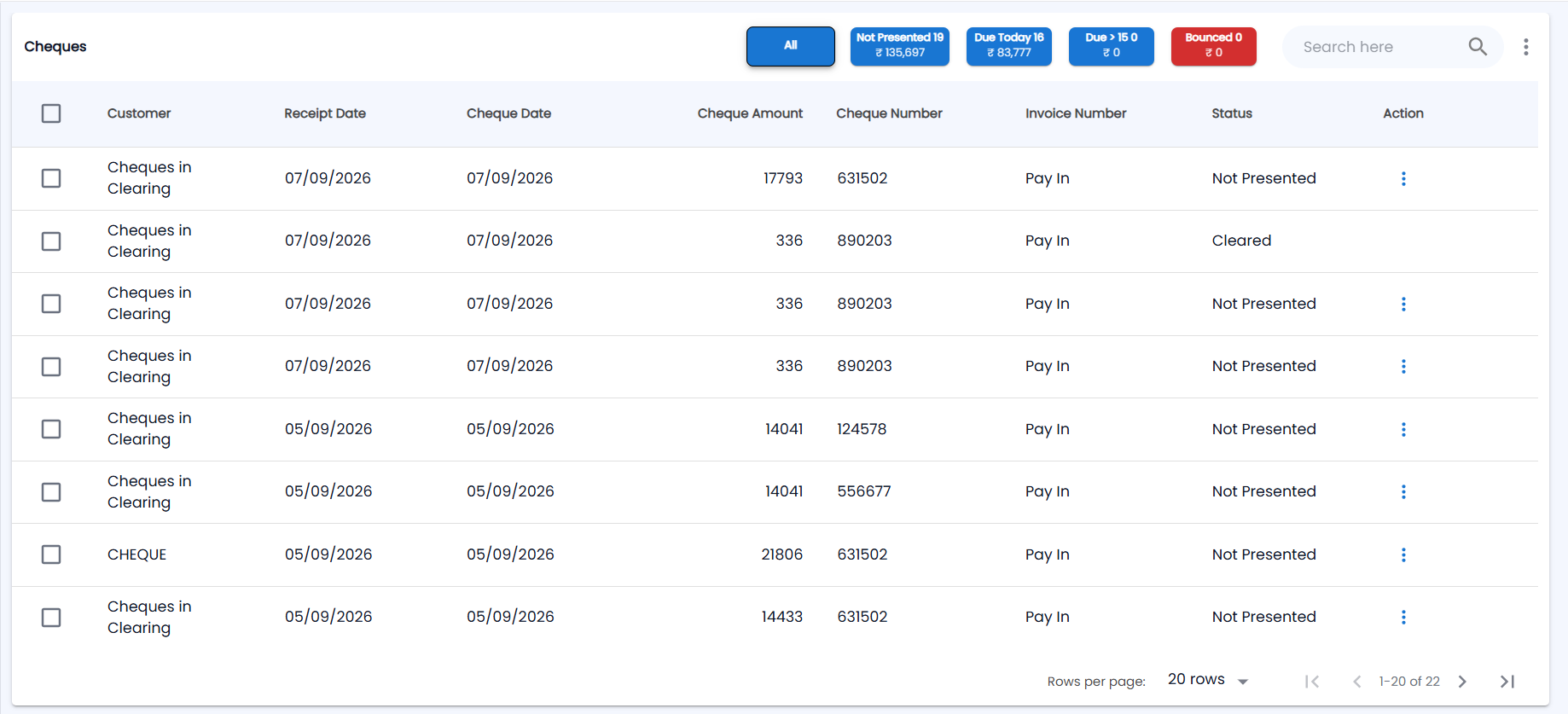This screenshot has width=1568, height=714.
Task: Open action menu for cheque 124578 row
Action: [x=1403, y=429]
